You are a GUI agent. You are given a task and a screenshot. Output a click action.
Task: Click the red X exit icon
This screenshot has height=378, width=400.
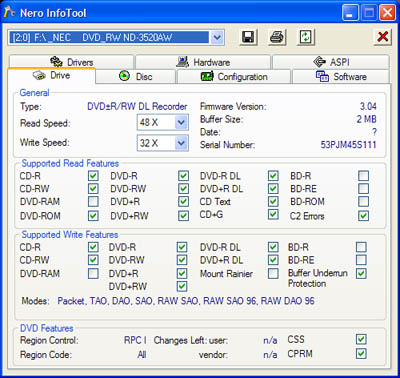coord(382,37)
